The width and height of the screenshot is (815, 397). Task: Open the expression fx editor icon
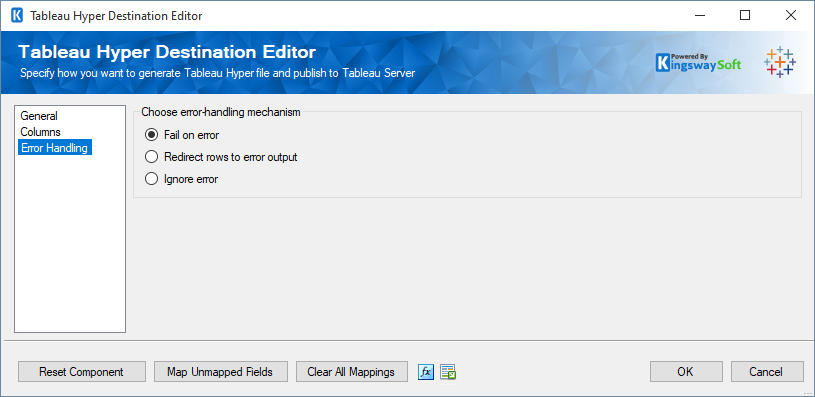tap(426, 372)
